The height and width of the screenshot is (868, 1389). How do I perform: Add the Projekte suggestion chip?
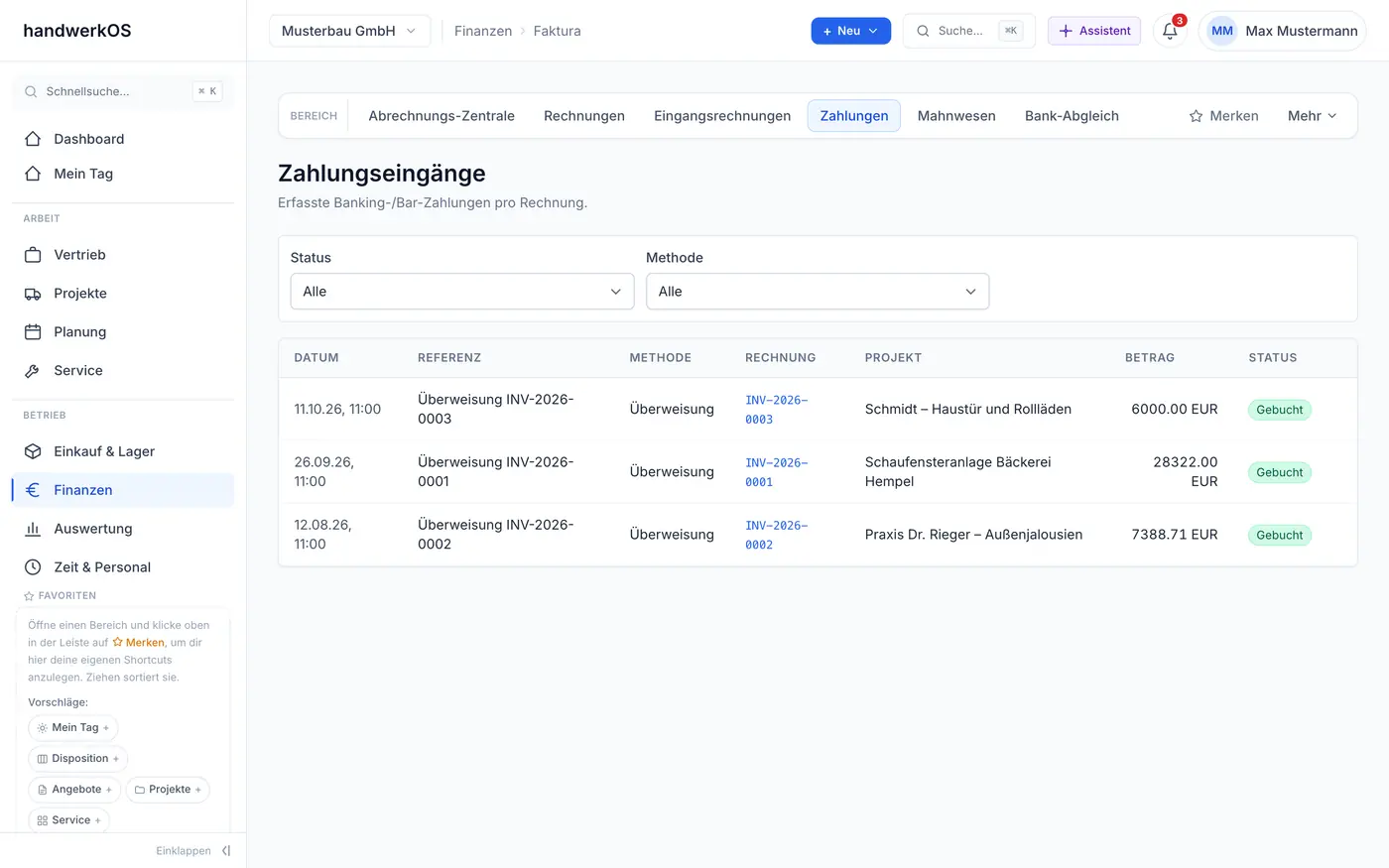[168, 790]
